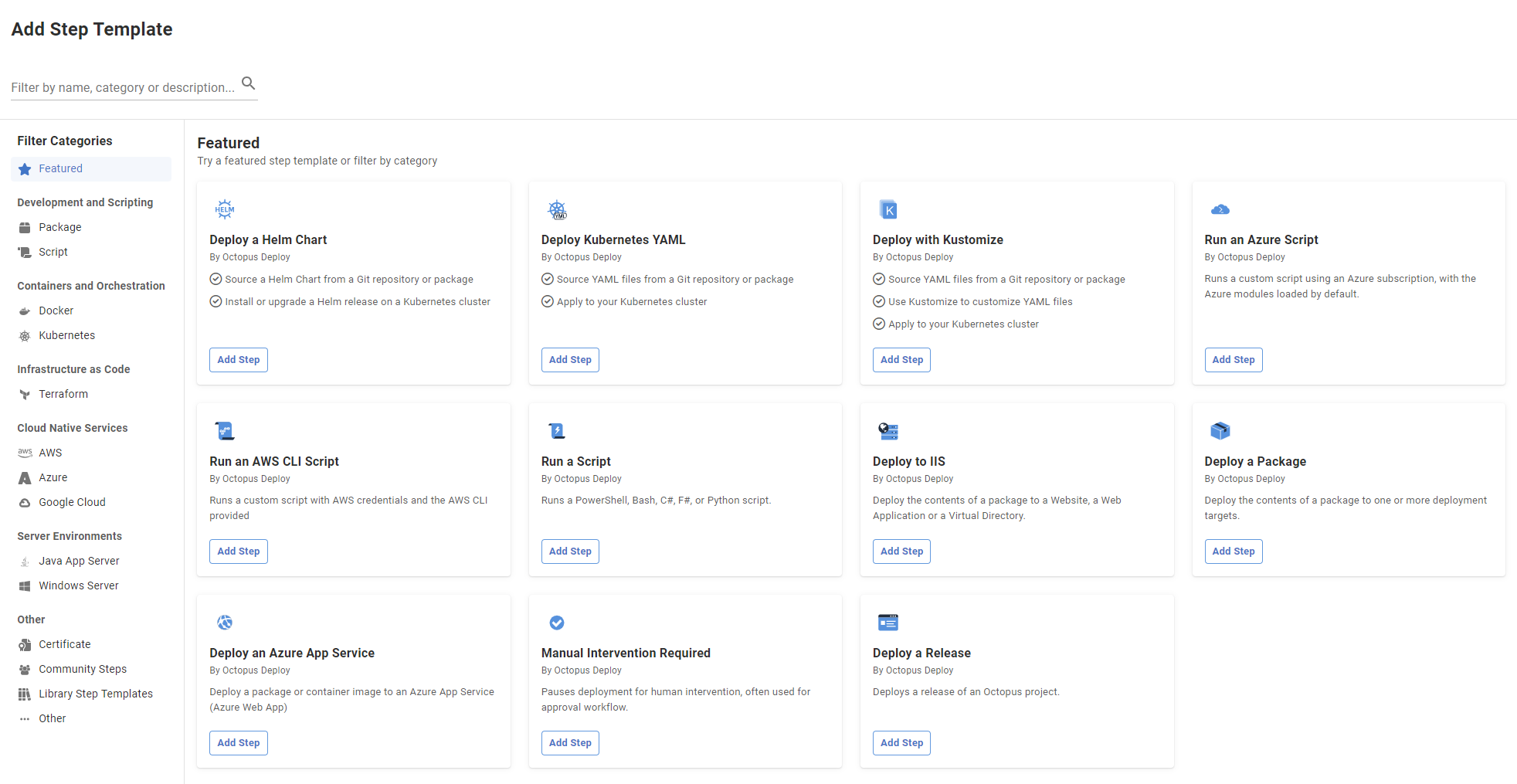Choose the Windows Server category
Viewport: 1517px width, 784px height.
click(79, 586)
